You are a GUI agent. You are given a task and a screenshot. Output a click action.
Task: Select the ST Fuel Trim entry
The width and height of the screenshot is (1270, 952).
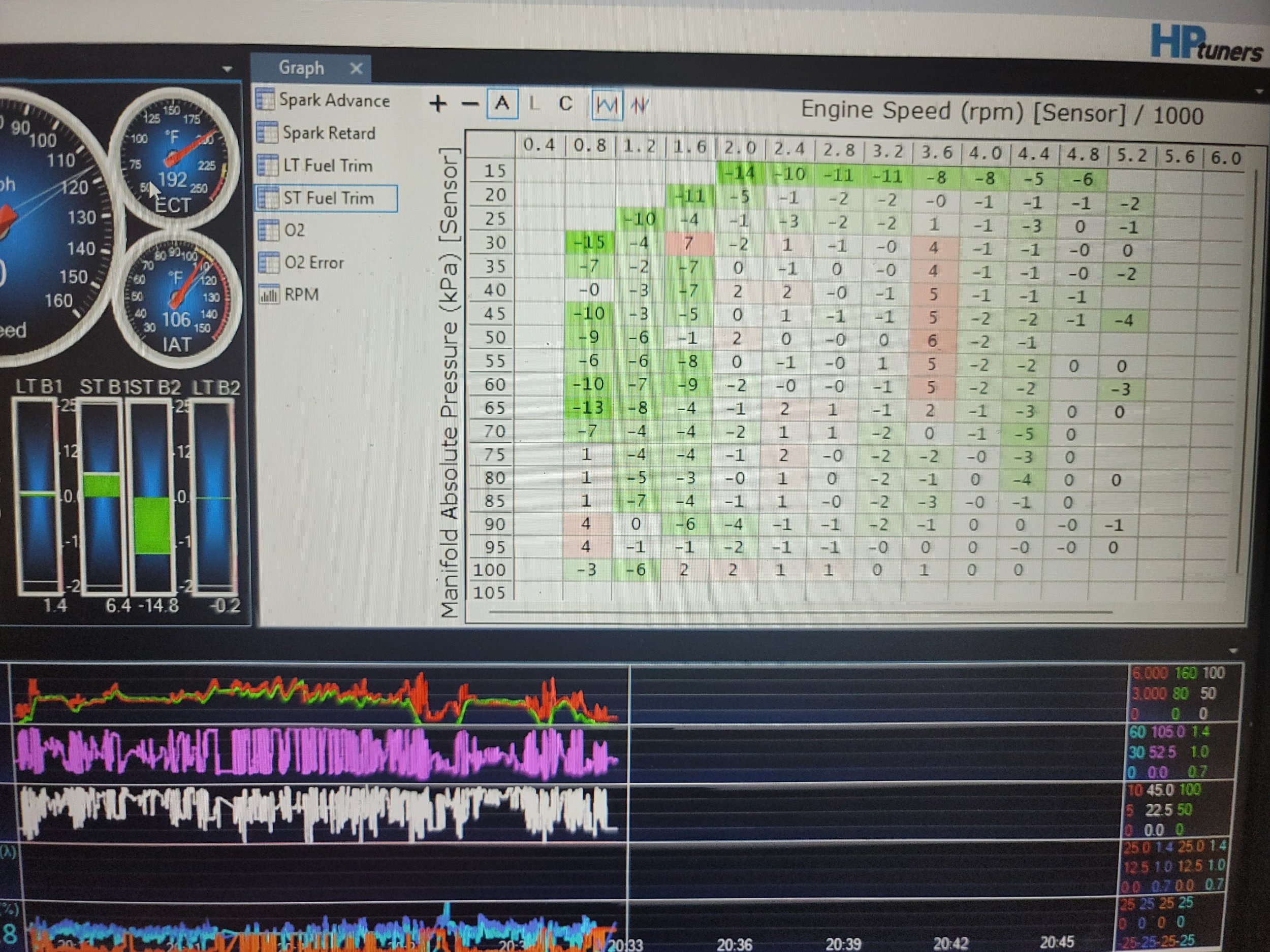pyautogui.click(x=328, y=199)
